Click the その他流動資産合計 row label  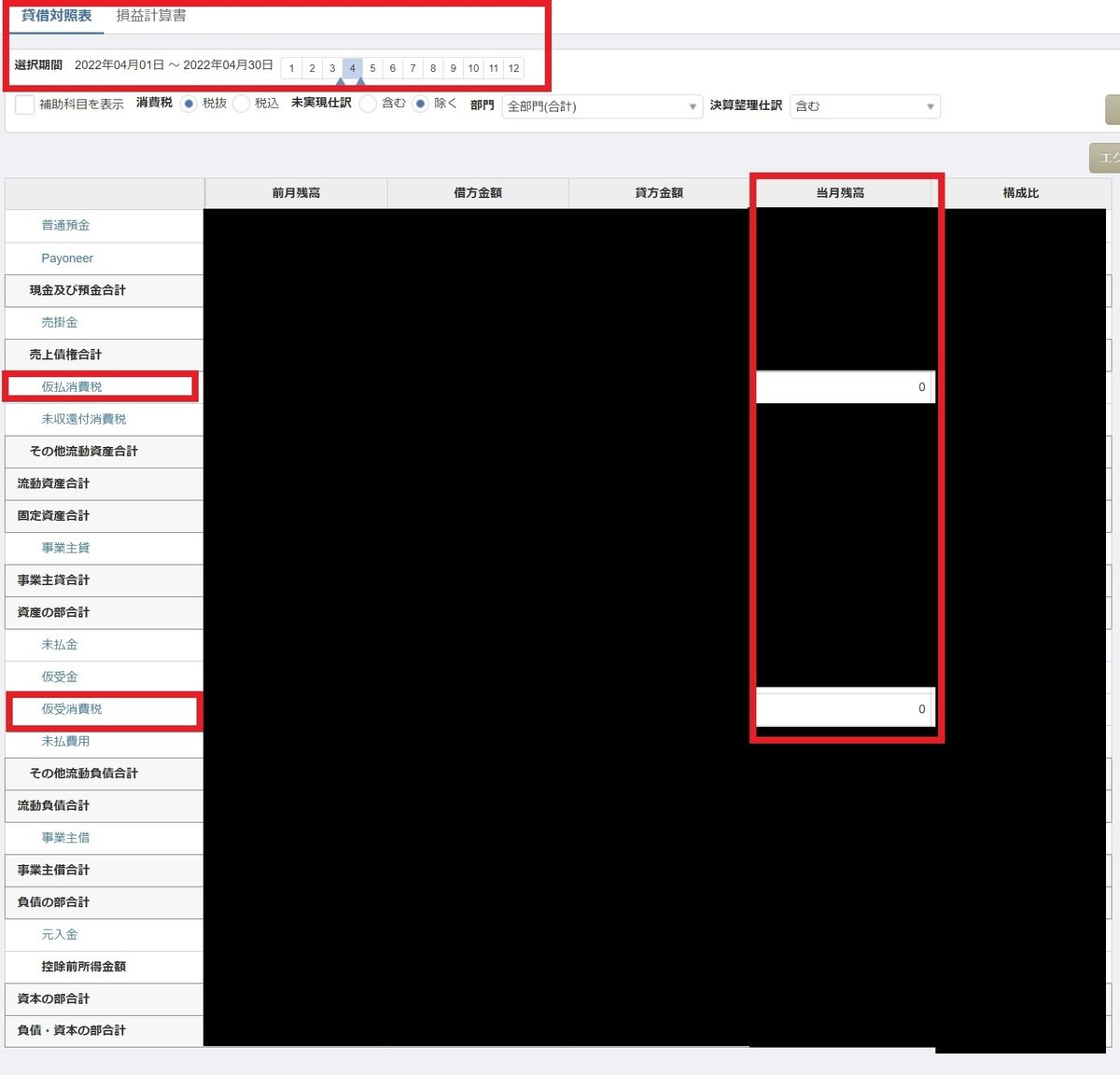click(84, 452)
